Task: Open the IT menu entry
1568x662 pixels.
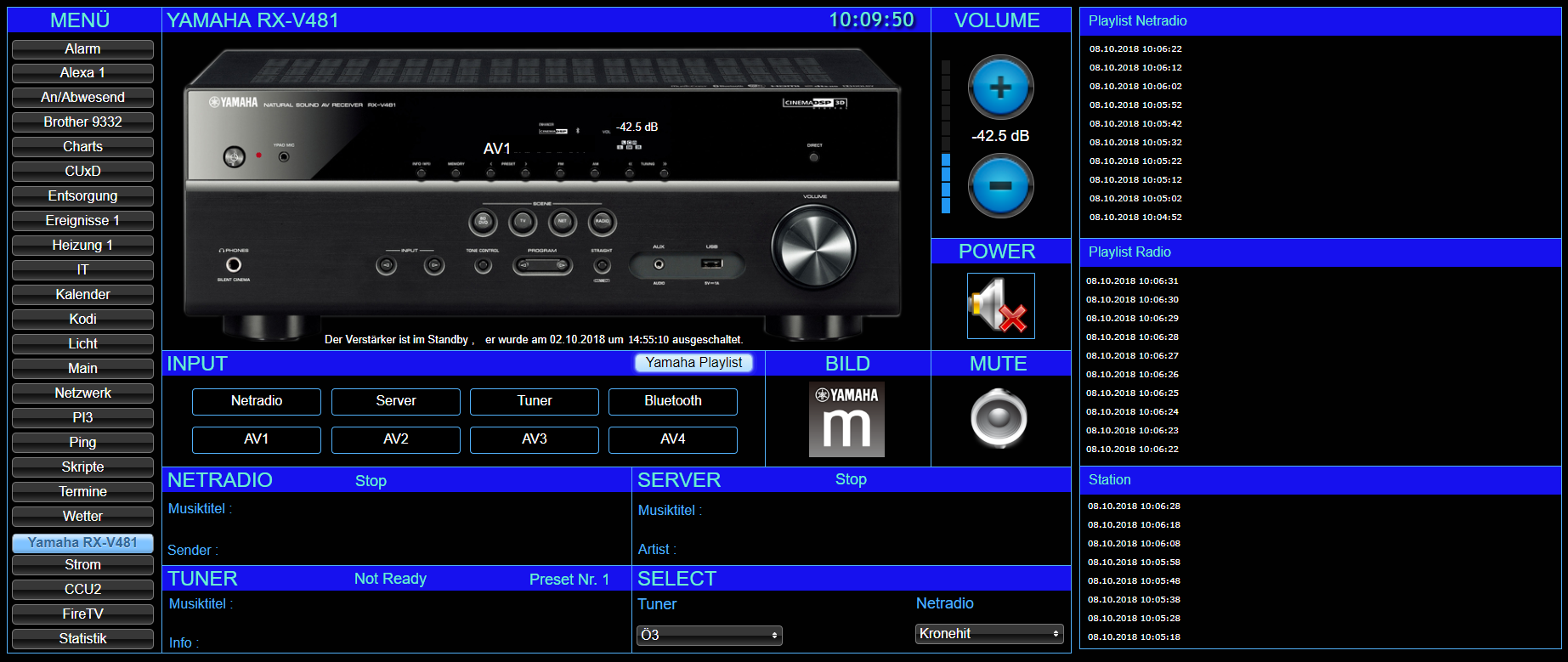Action: pos(82,270)
